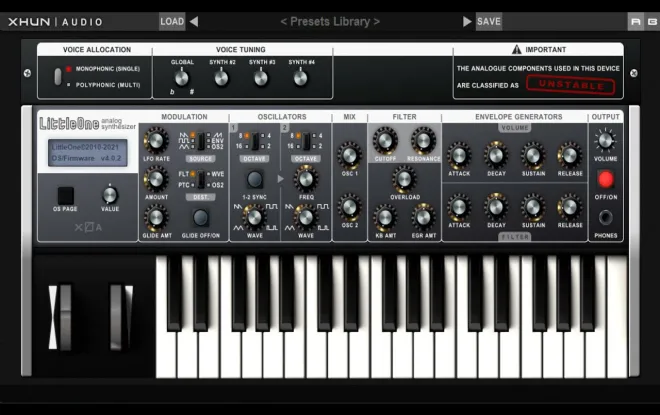The width and height of the screenshot is (660, 415).
Task: Click the FILTER envelope section label
Action: [x=515, y=237]
